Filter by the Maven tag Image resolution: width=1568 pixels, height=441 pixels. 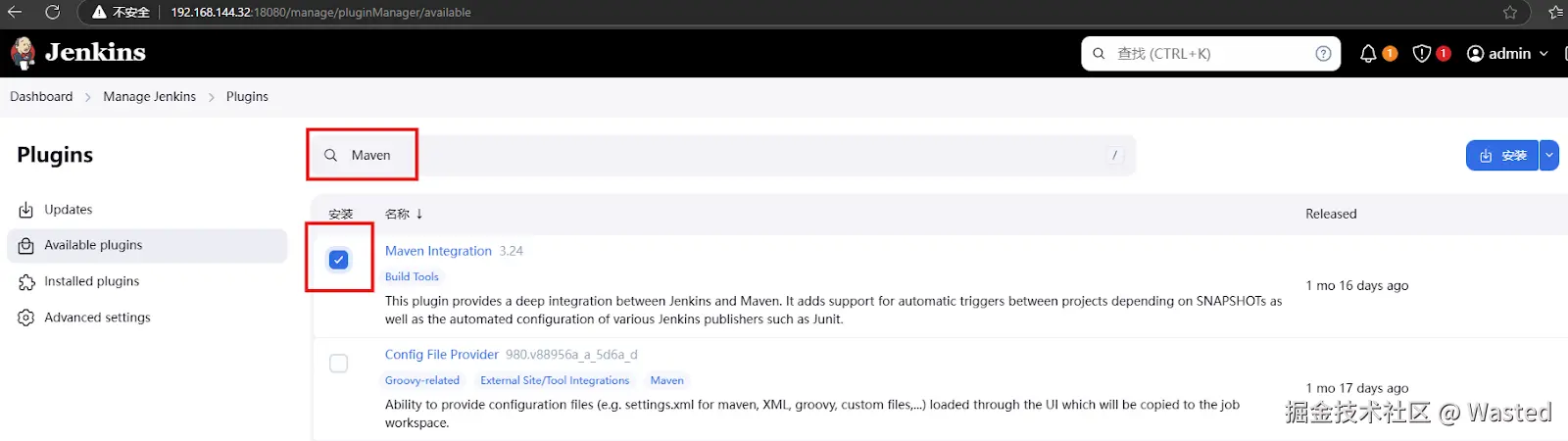point(667,381)
